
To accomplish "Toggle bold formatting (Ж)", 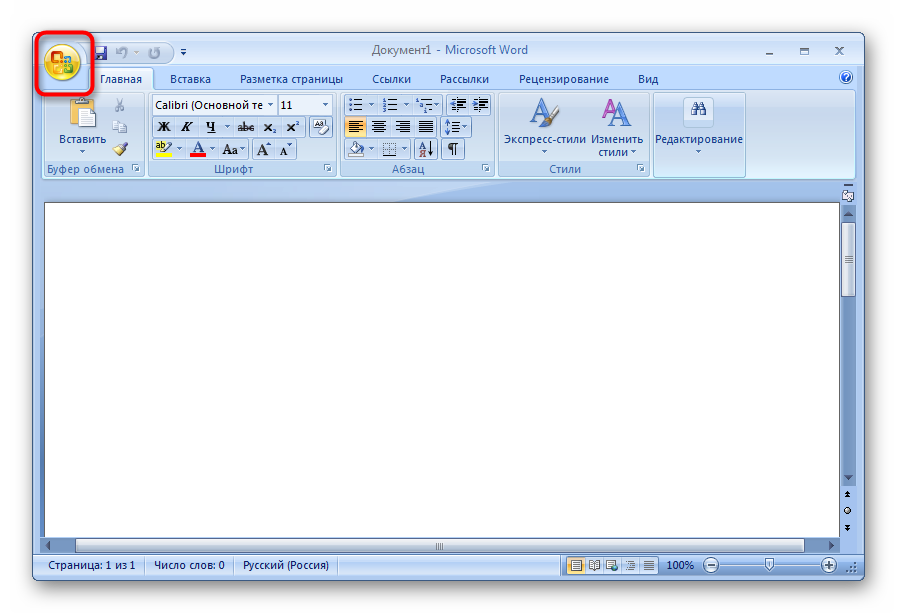I will pos(163,127).
